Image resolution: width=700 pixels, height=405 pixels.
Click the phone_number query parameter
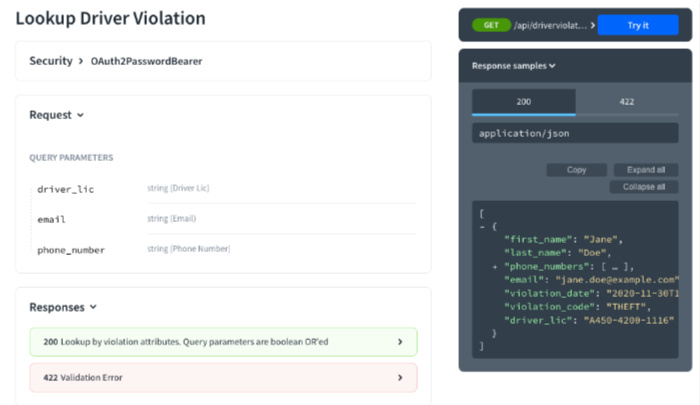pyautogui.click(x=70, y=249)
